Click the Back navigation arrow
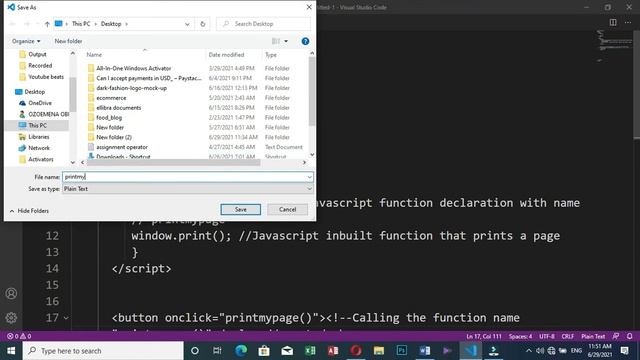640x360 pixels. [12, 24]
